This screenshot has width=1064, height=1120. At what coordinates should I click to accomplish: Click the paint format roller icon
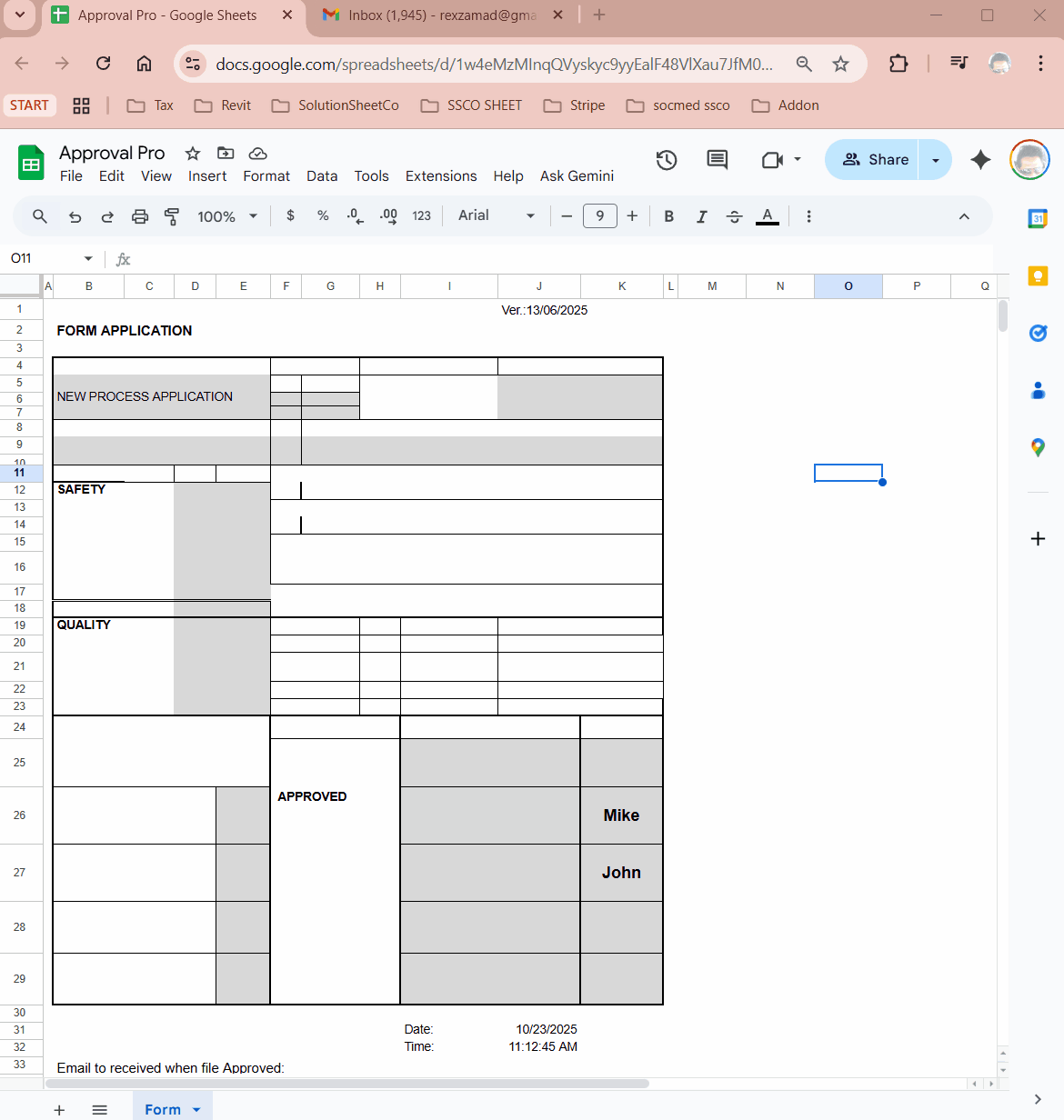tap(171, 216)
